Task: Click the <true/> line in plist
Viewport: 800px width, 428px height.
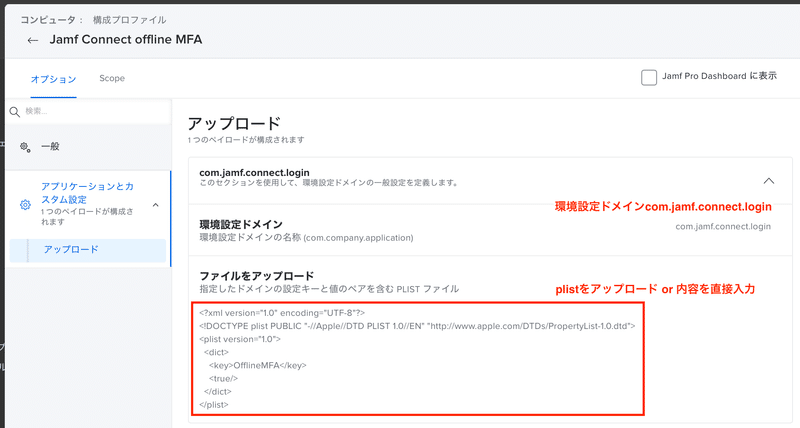Action: click(223, 379)
